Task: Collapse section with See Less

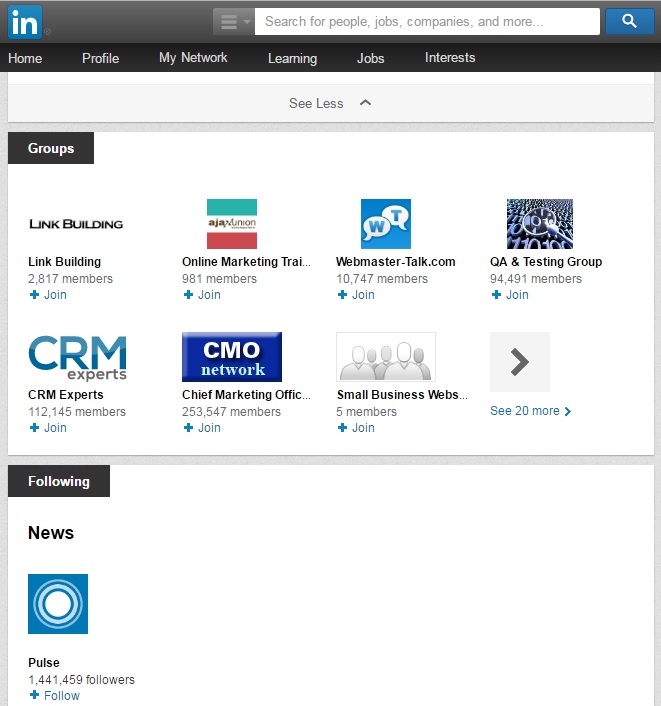Action: [330, 103]
